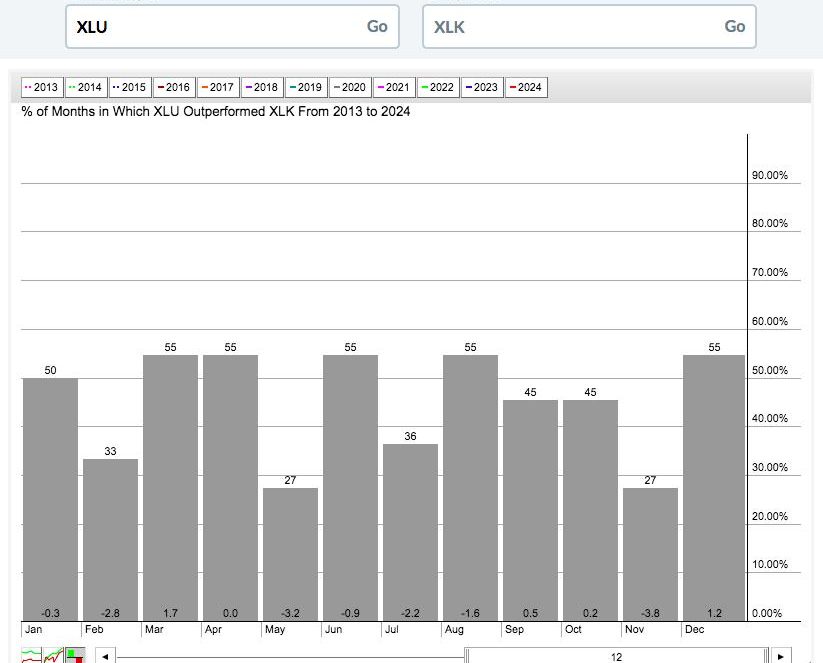
Task: Click the 0.00% axis label
Action: pos(767,613)
